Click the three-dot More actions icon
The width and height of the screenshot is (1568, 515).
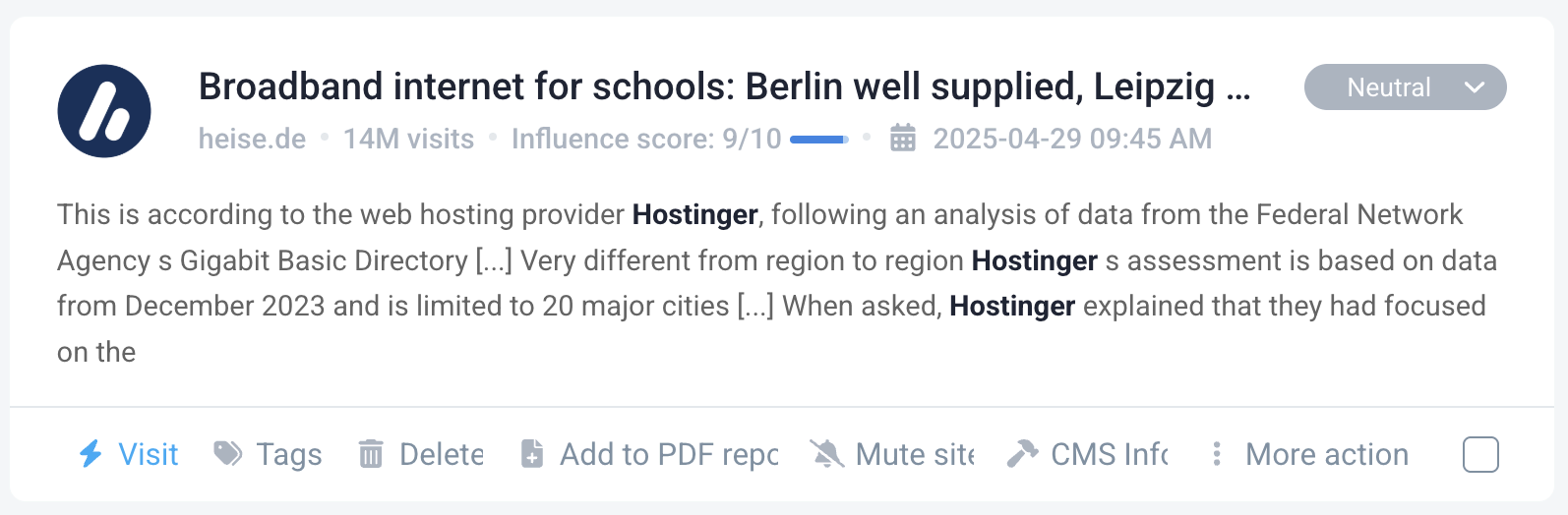(1217, 453)
